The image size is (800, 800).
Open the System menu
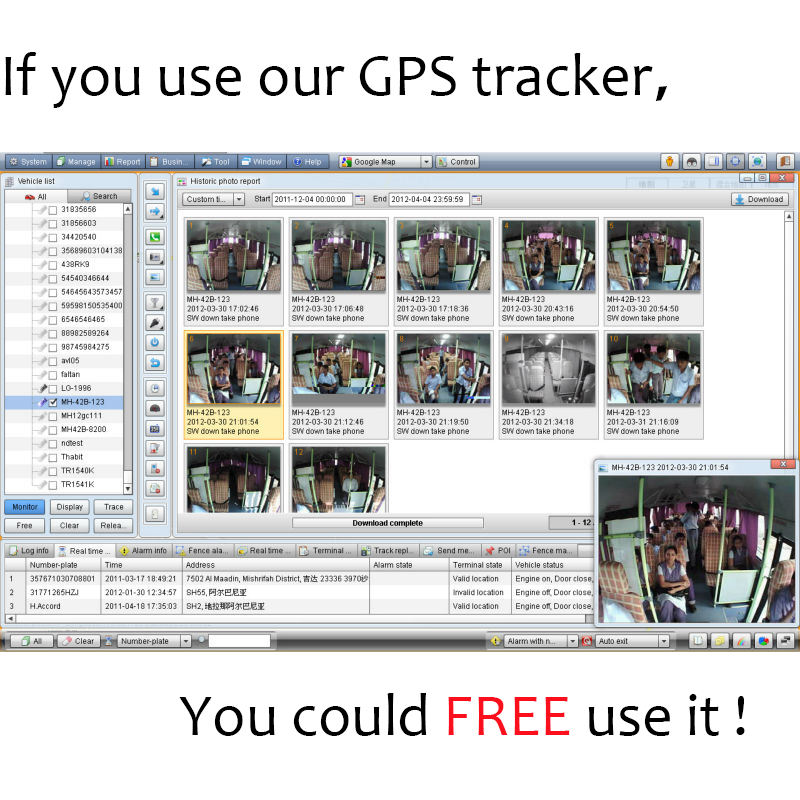tap(29, 162)
